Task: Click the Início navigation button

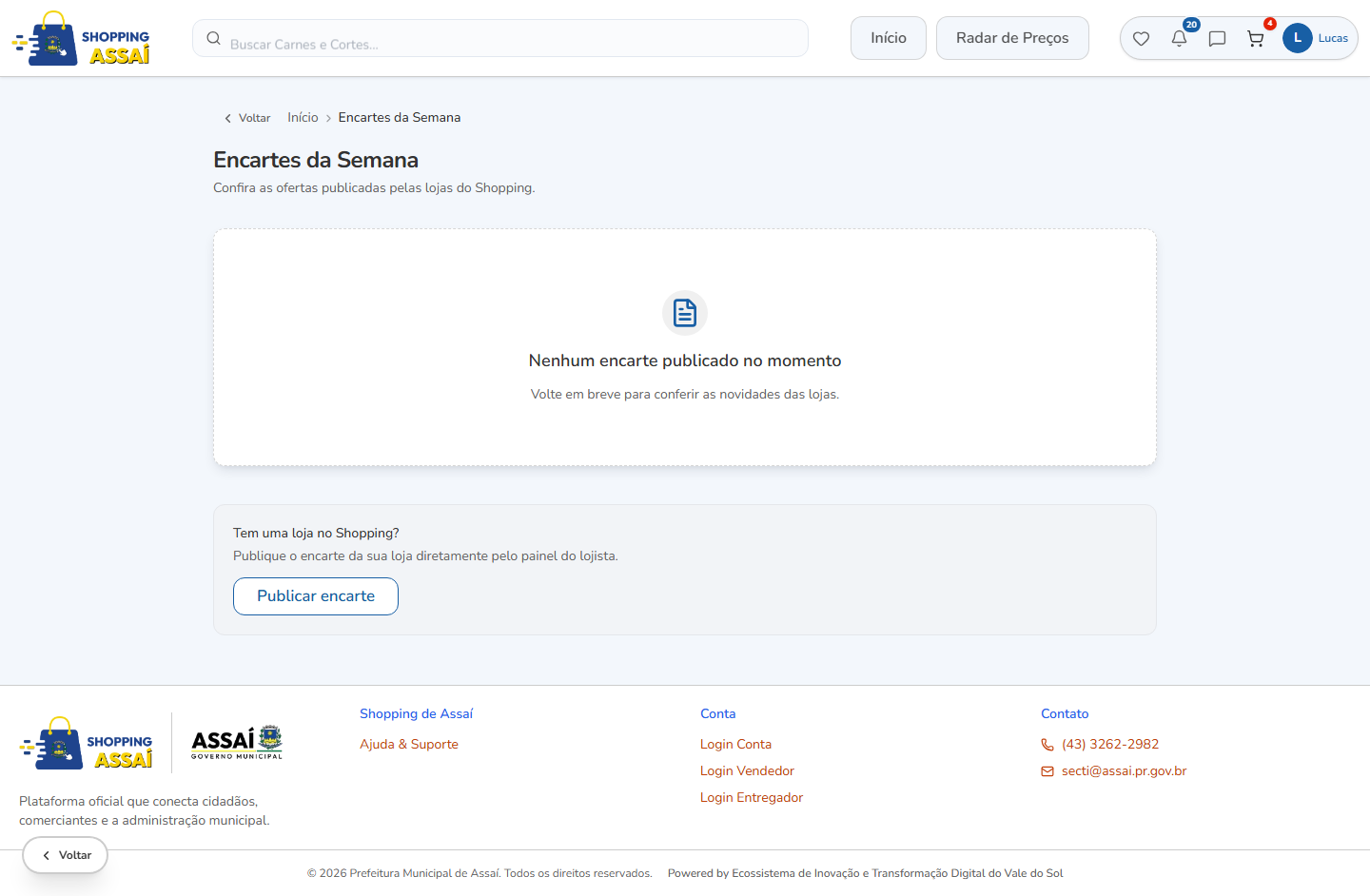Action: click(x=889, y=38)
